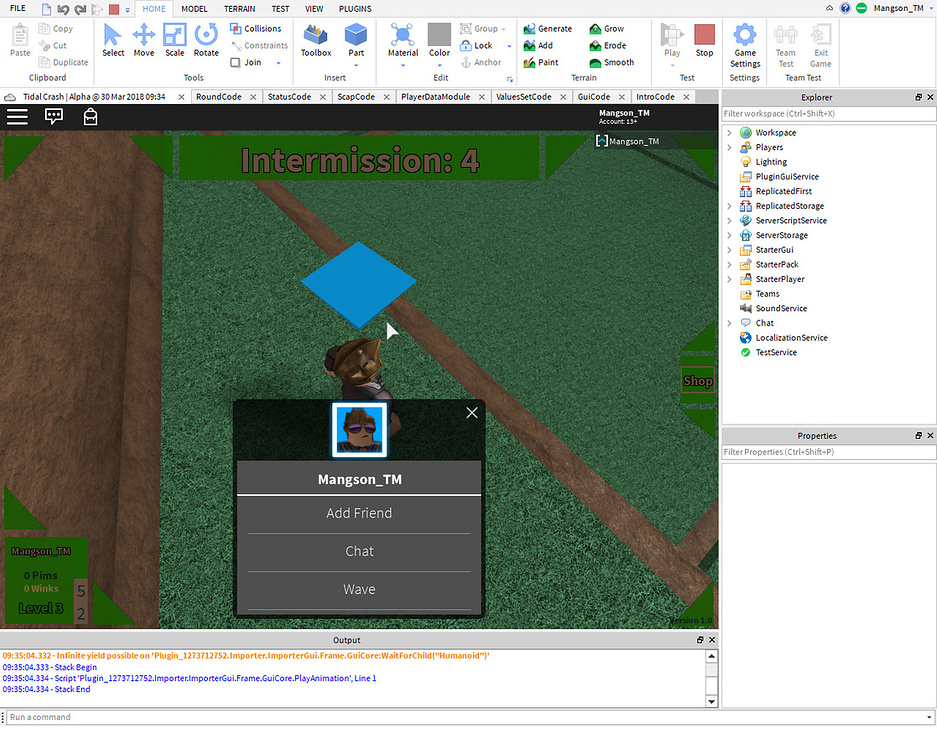Open the backpack icon
Image resolution: width=937 pixels, height=750 pixels.
(x=90, y=117)
